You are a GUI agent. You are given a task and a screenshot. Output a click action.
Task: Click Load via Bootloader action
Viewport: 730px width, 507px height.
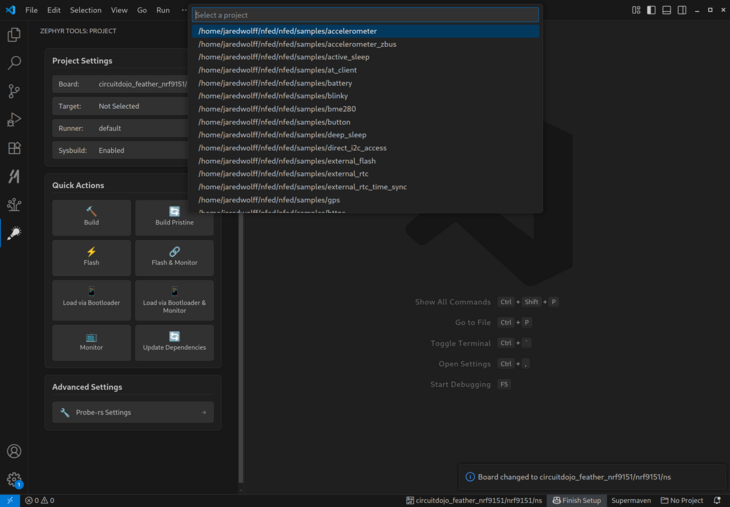tap(91, 300)
